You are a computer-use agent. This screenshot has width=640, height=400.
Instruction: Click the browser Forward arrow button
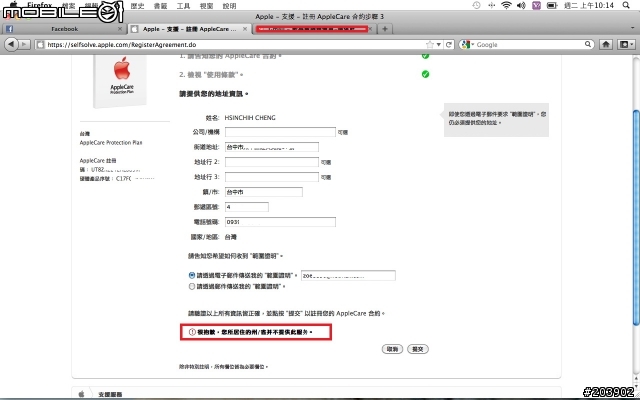point(24,44)
